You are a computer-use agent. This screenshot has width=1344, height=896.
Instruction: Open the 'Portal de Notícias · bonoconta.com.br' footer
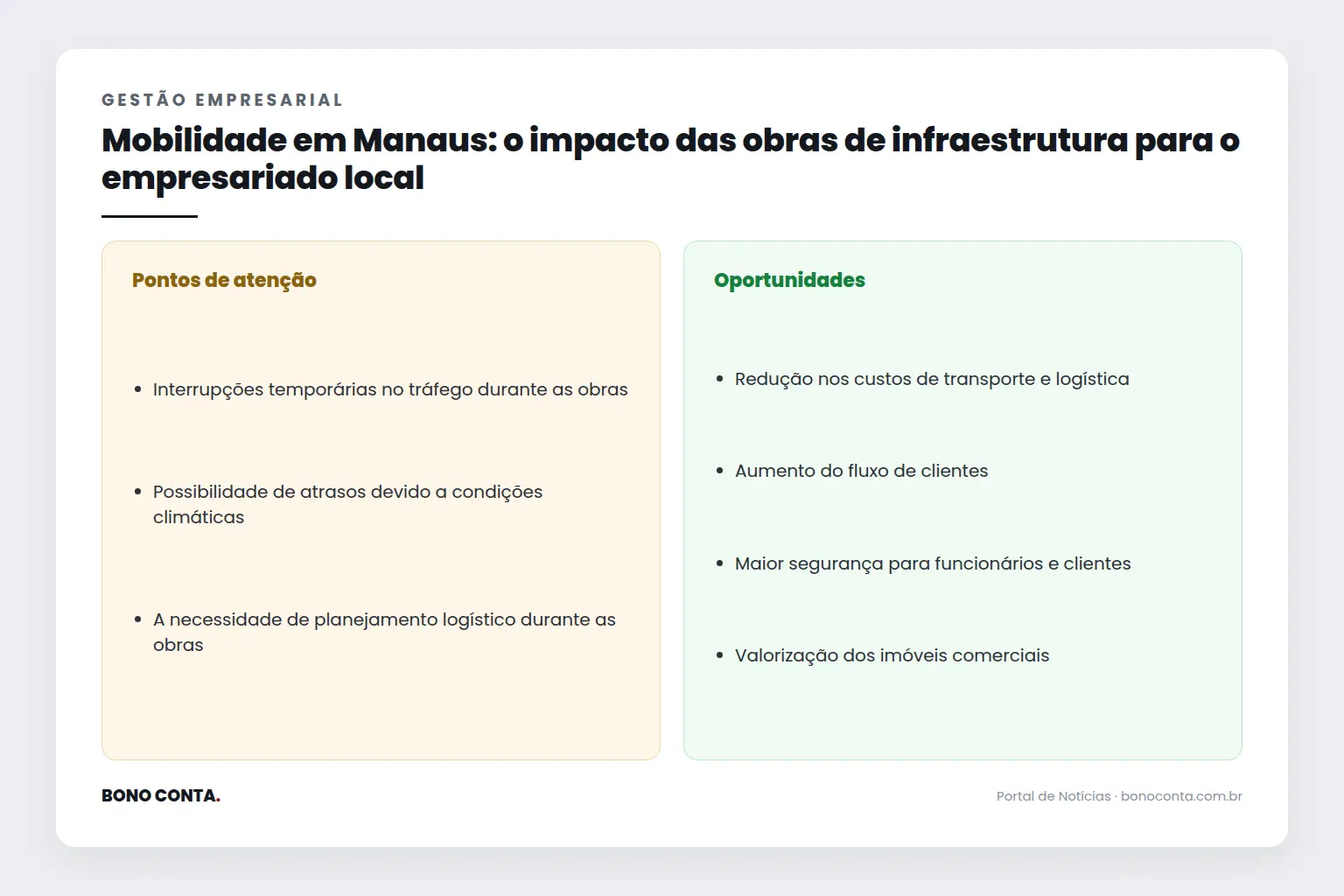tap(1119, 796)
